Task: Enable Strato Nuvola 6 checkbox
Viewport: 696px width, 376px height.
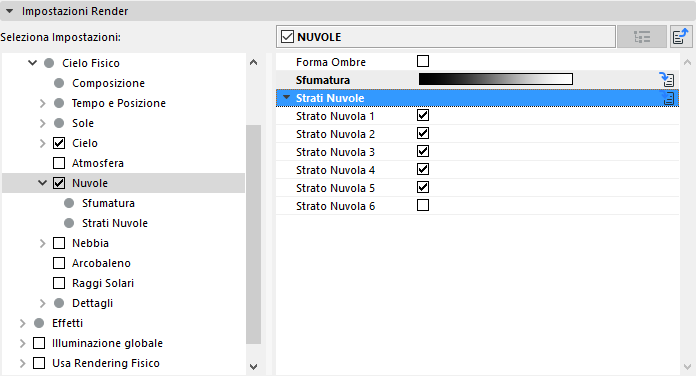Action: (x=423, y=205)
